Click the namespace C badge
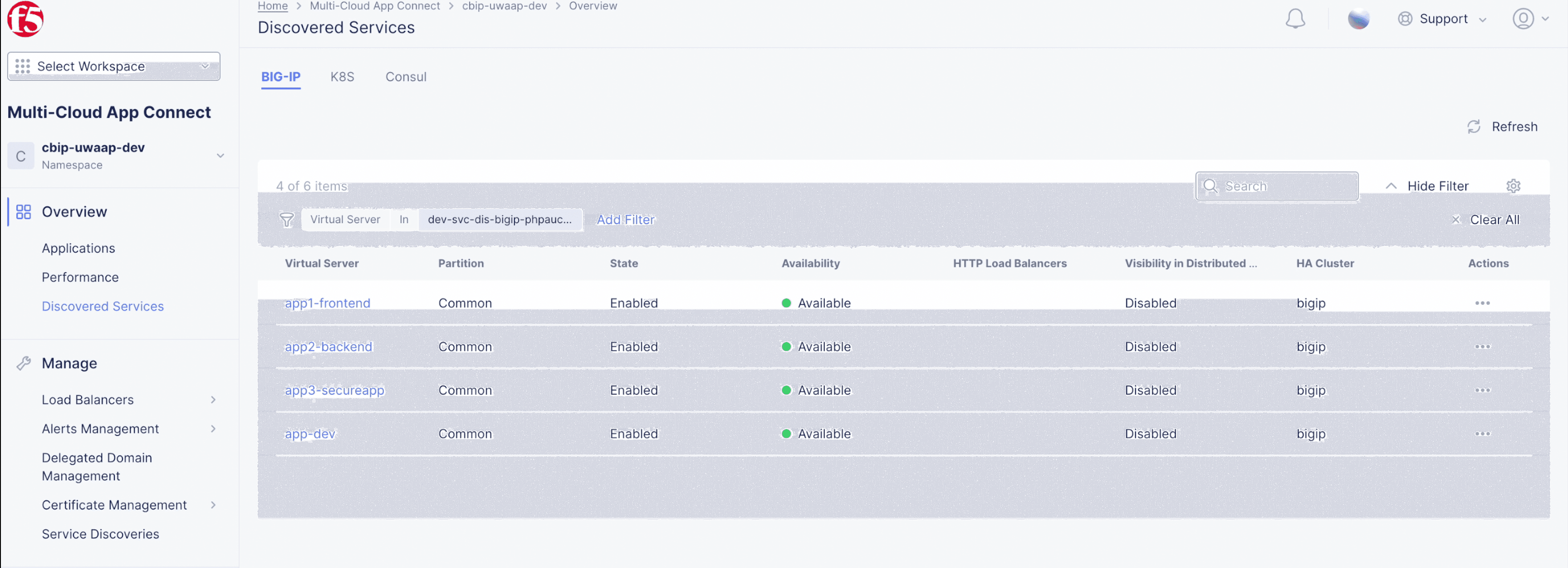Image resolution: width=1568 pixels, height=568 pixels. click(x=21, y=156)
